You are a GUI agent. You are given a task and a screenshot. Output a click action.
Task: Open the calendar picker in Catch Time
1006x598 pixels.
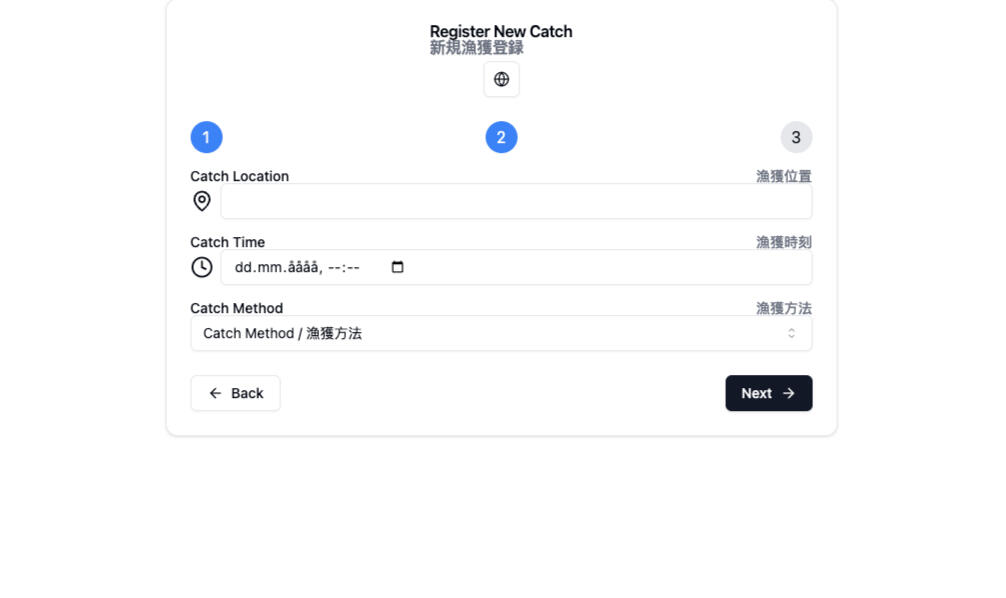point(397,267)
